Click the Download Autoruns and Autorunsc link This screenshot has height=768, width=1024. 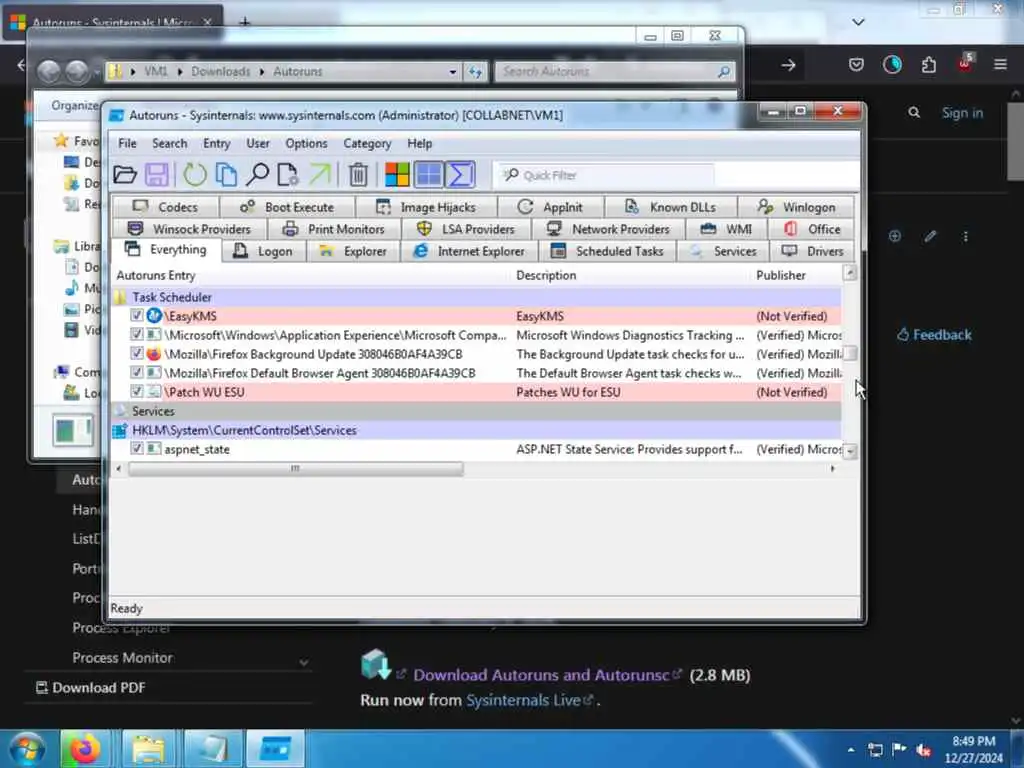click(541, 675)
